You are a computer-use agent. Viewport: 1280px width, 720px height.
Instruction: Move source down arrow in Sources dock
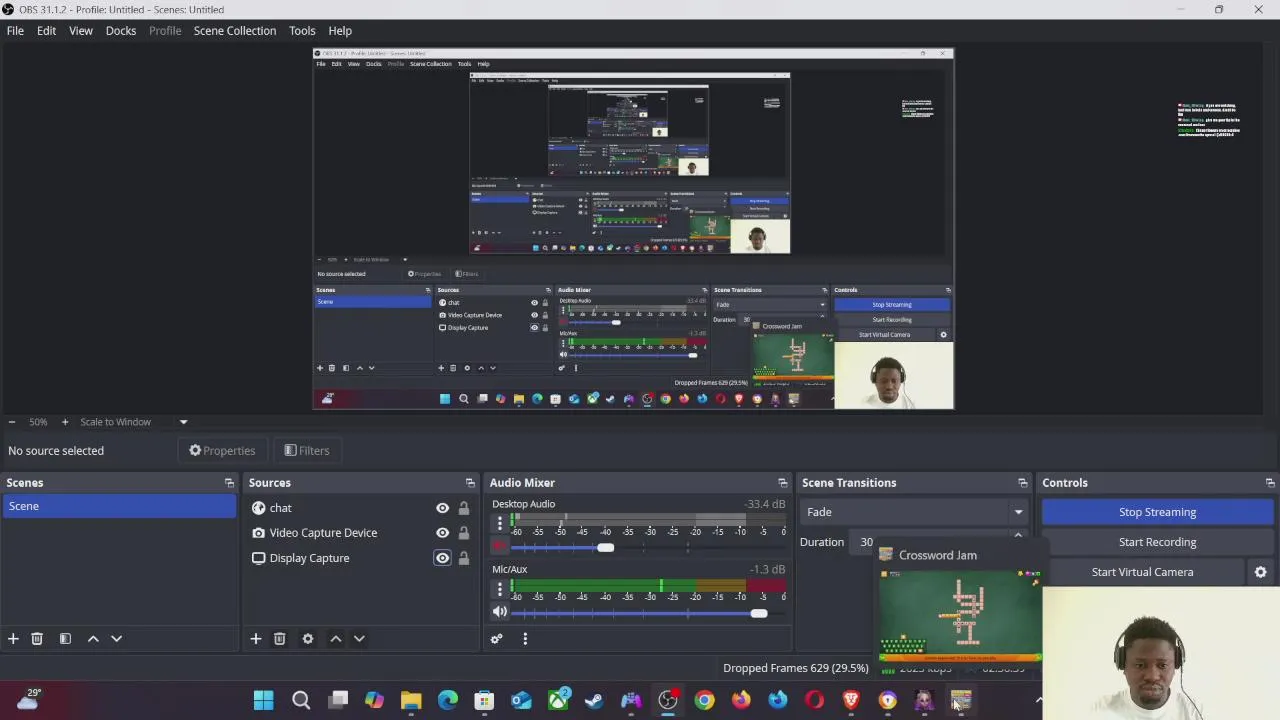tap(359, 638)
